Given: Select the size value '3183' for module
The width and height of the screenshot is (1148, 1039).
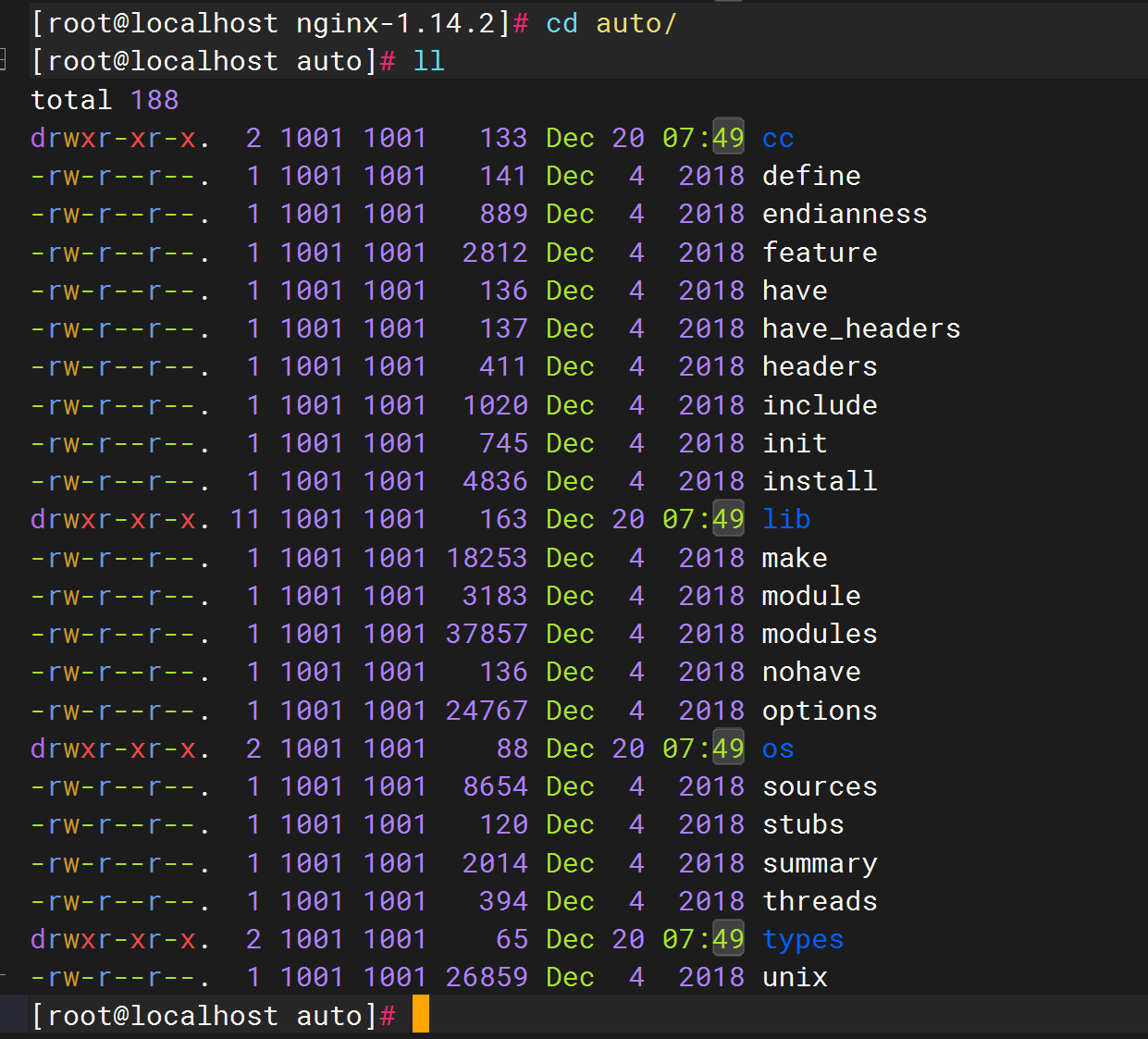Looking at the screenshot, I should pos(495,596).
